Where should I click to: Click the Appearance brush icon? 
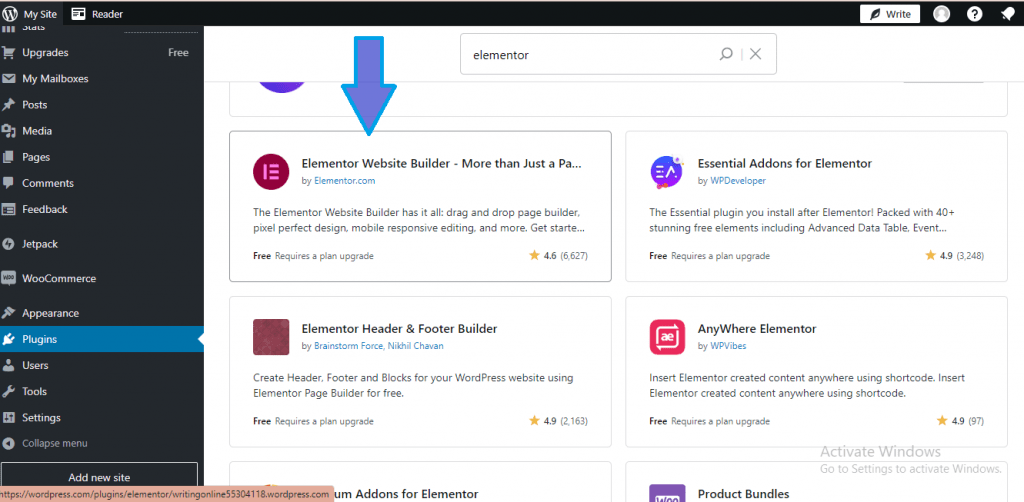(8, 313)
